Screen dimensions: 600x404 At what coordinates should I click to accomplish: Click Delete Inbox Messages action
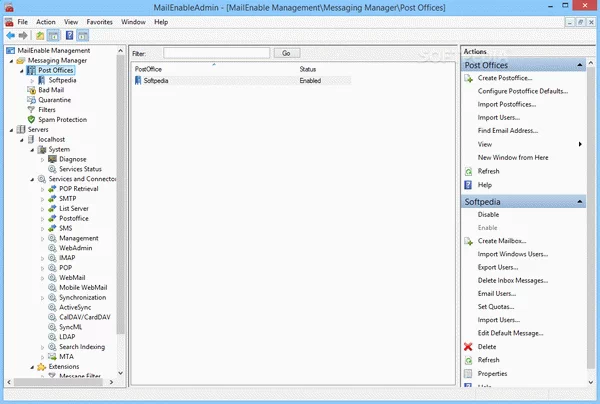pos(513,280)
